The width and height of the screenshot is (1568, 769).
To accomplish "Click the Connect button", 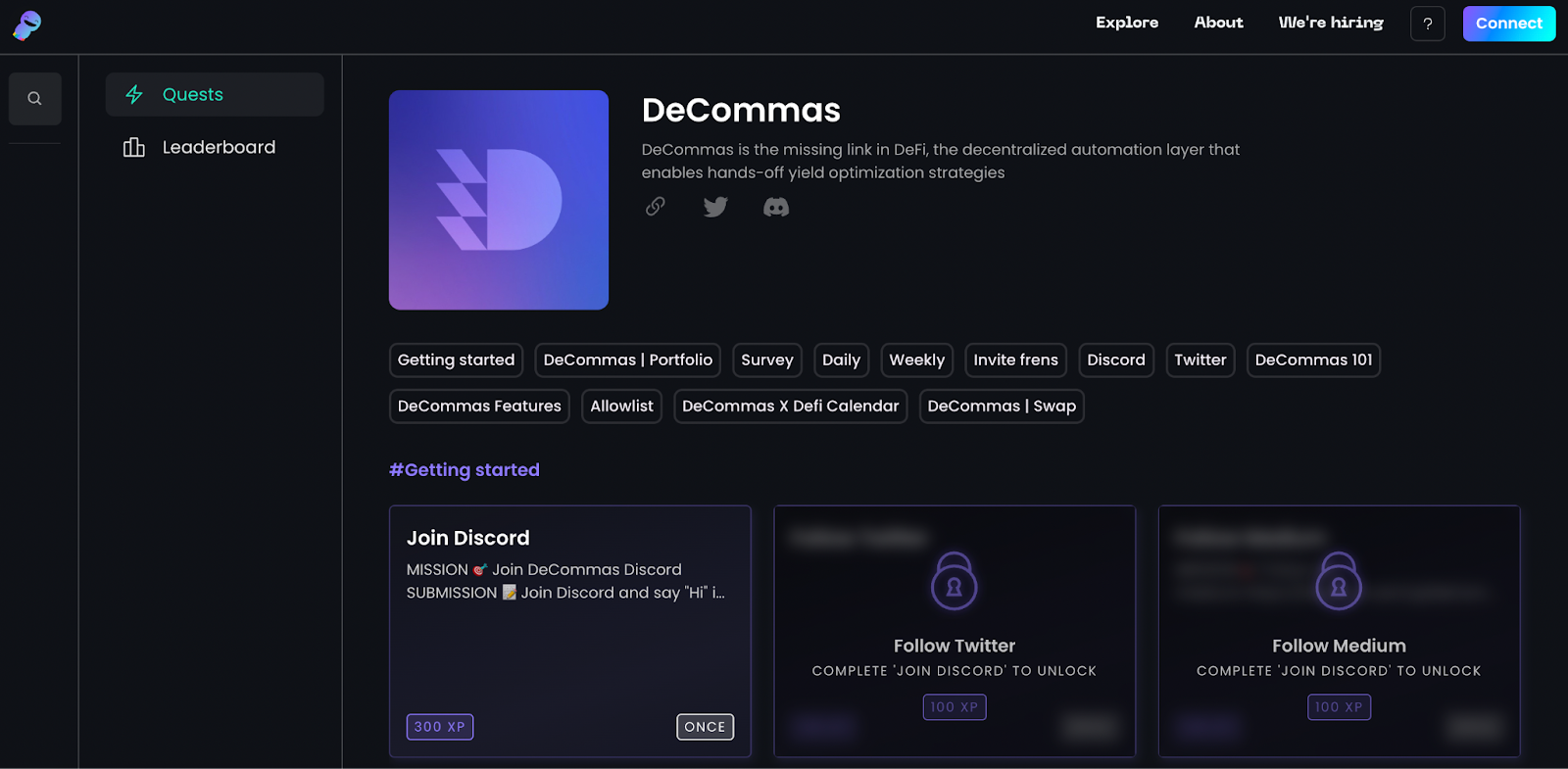I will click(1509, 24).
